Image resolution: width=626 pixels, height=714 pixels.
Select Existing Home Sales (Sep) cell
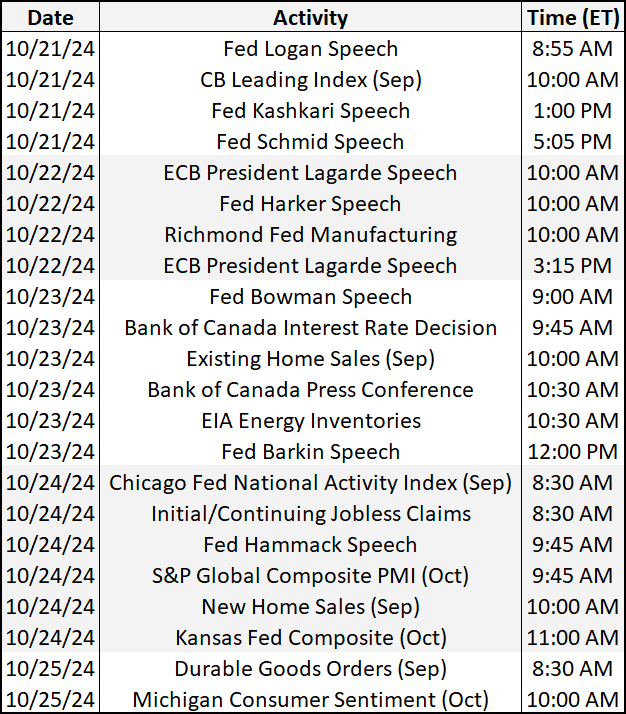pos(310,358)
